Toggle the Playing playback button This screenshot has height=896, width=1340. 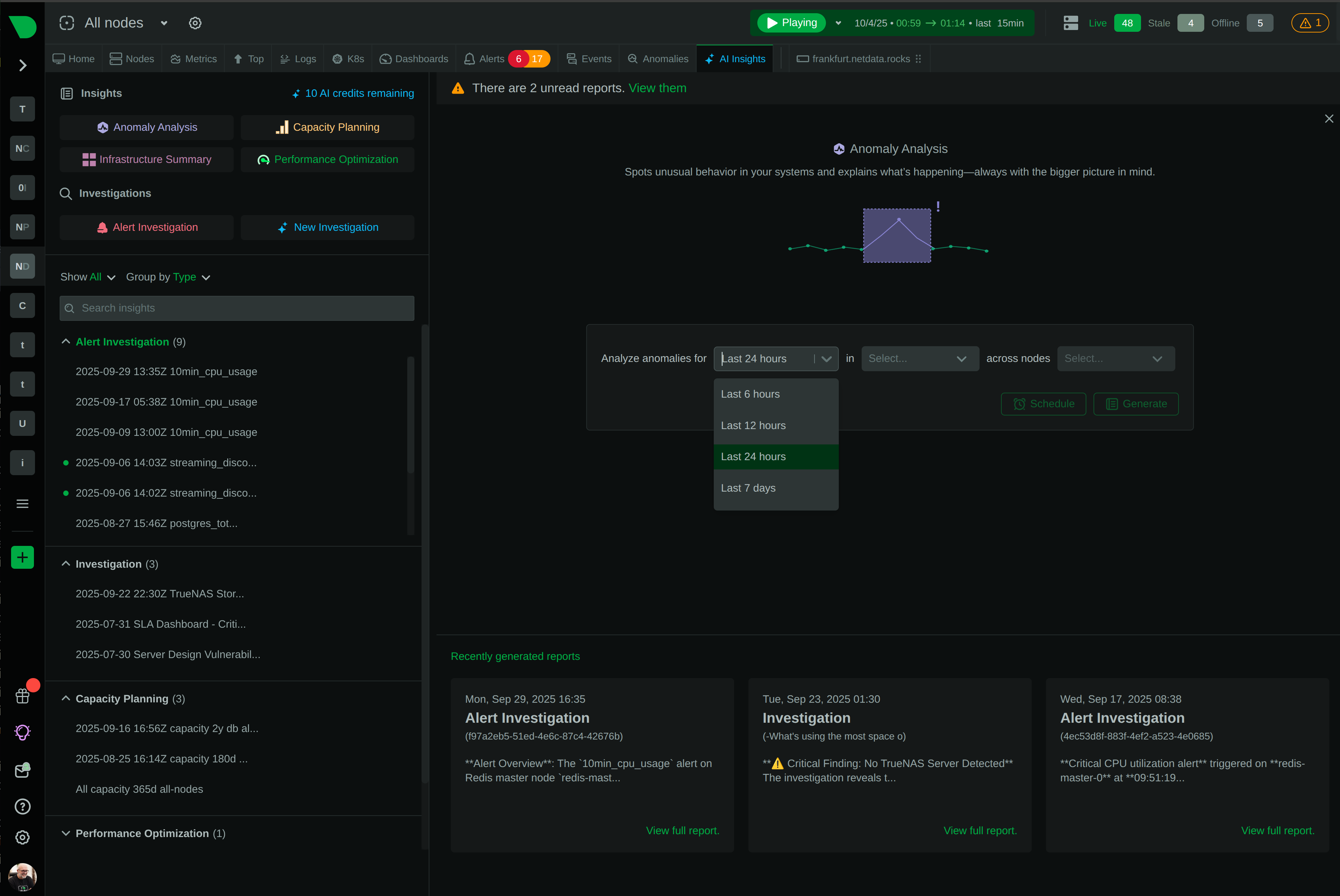point(791,23)
